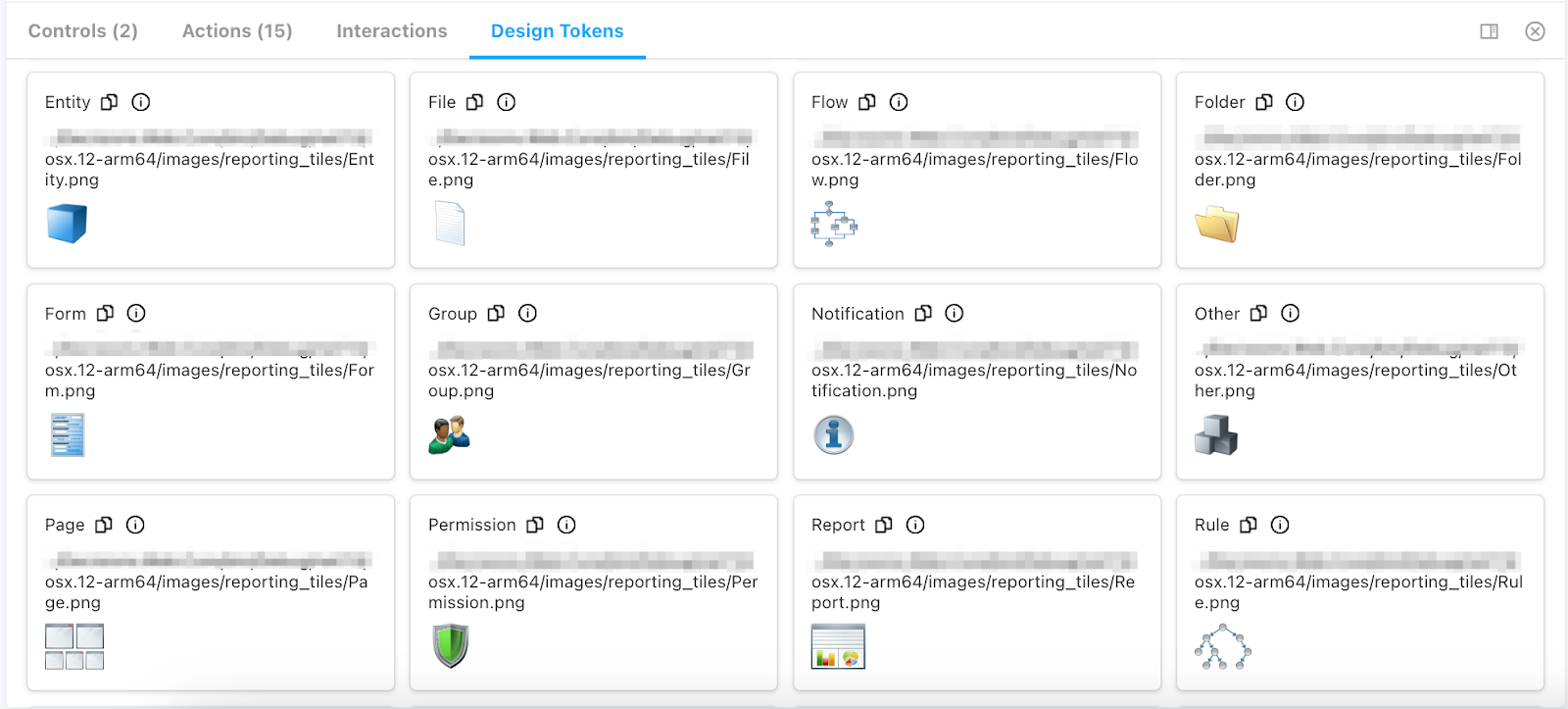
Task: Show info for the File token
Action: click(x=506, y=102)
